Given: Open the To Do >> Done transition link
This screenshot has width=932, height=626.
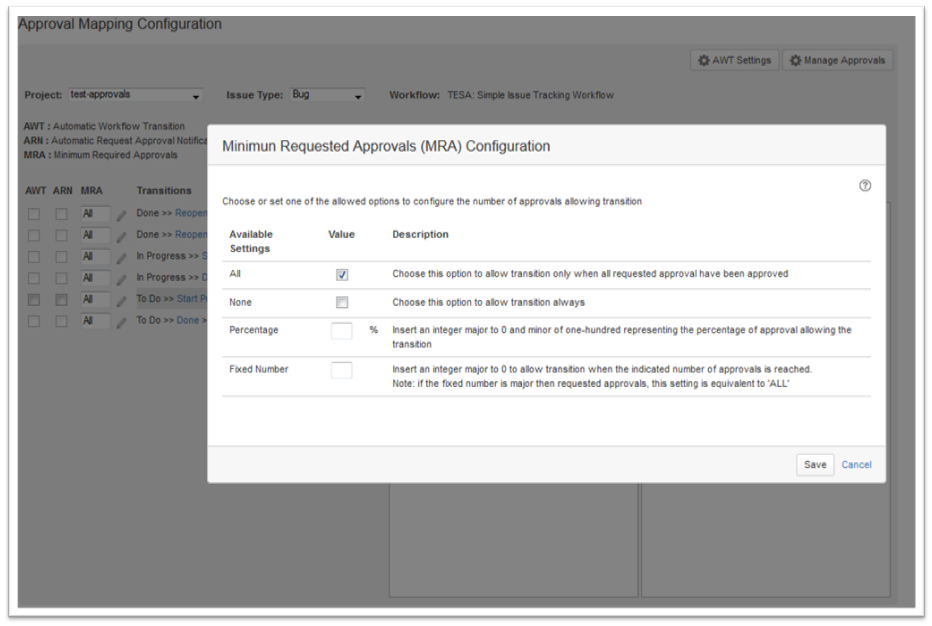Looking at the screenshot, I should pyautogui.click(x=188, y=321).
